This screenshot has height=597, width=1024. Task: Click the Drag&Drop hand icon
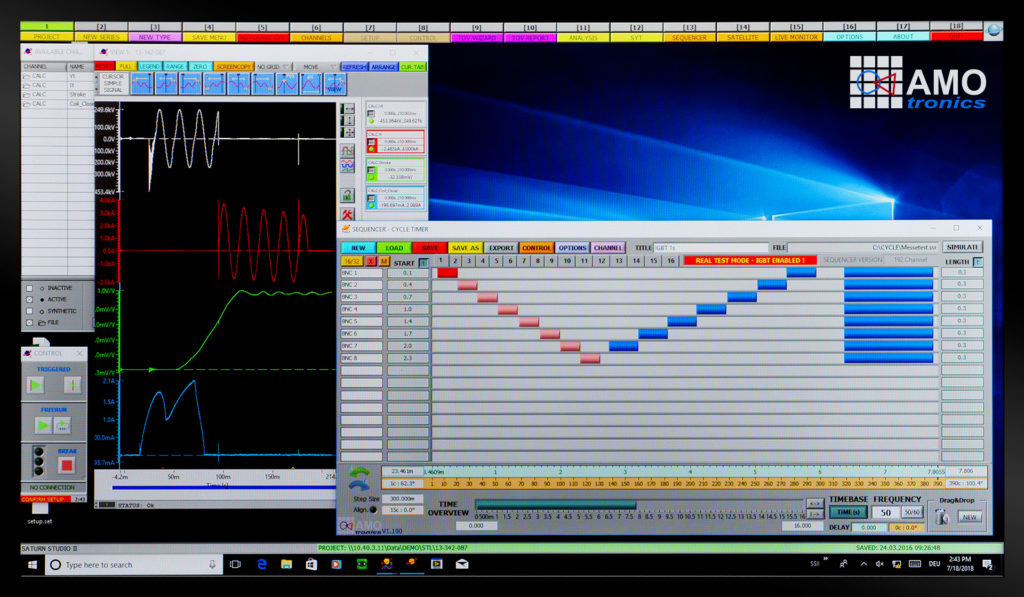point(944,517)
